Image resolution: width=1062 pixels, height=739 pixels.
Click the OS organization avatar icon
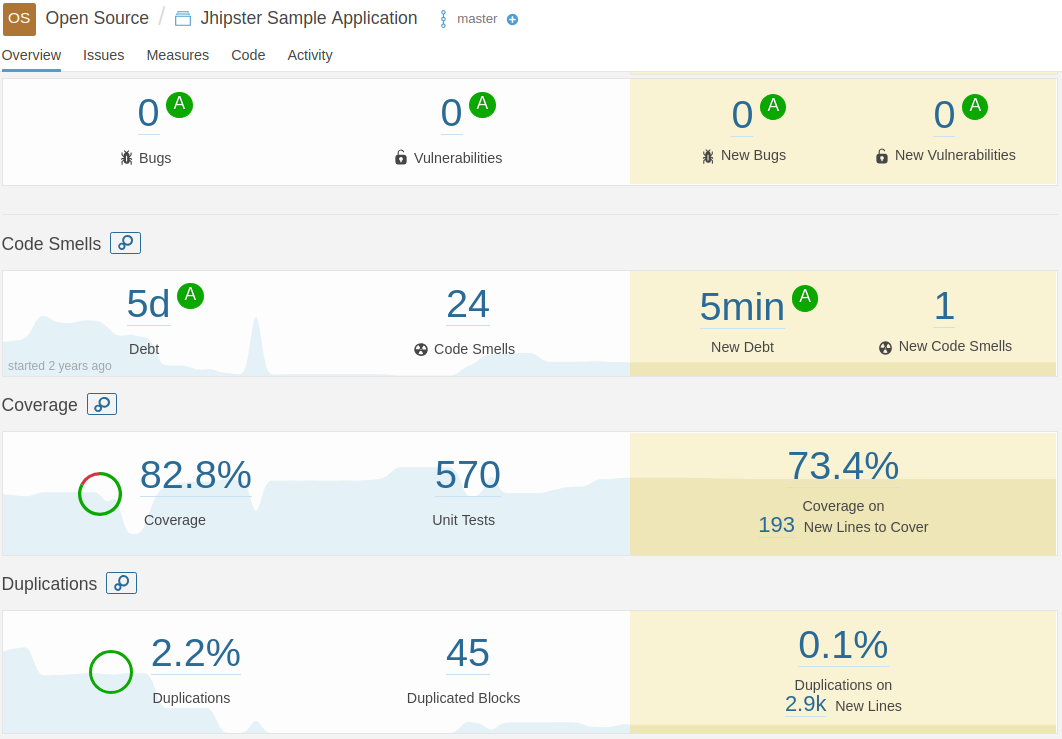click(x=19, y=18)
